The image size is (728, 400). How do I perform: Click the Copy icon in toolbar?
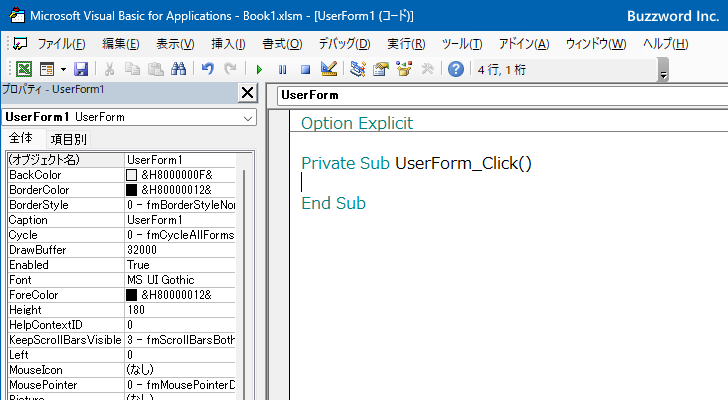[x=132, y=69]
